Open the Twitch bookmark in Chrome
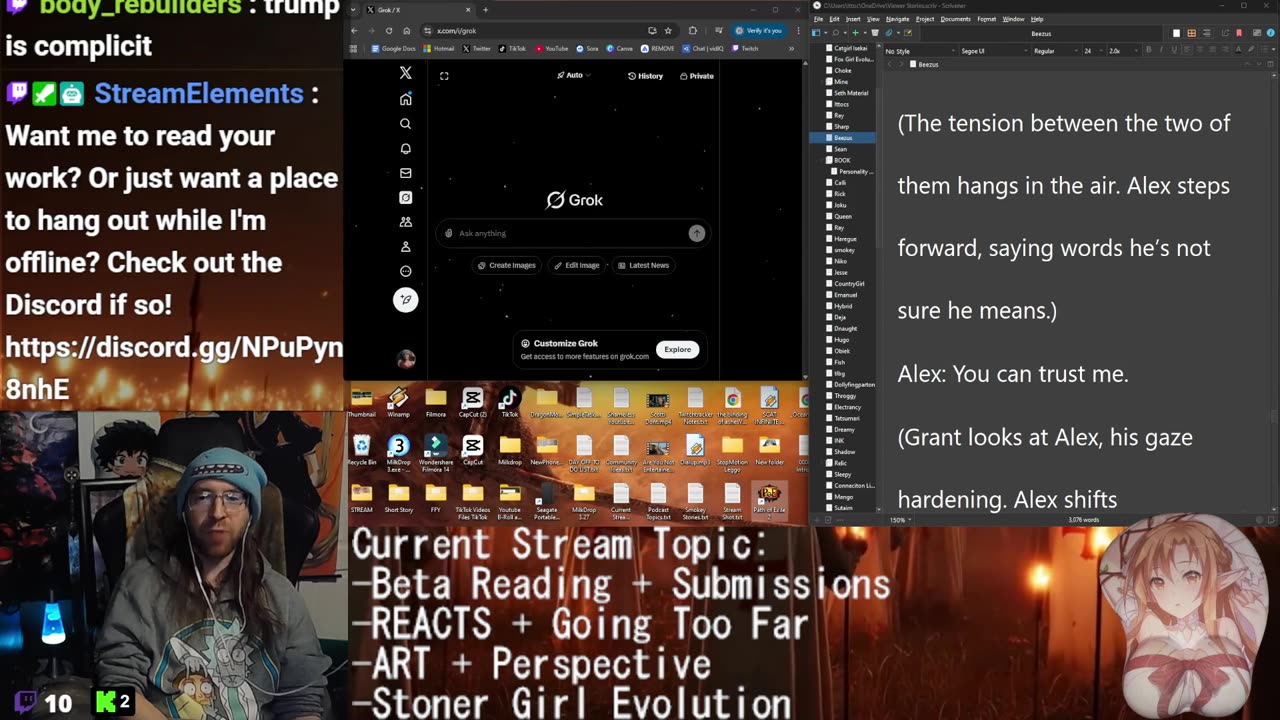Screen dimensions: 1280x720 (x=745, y=48)
